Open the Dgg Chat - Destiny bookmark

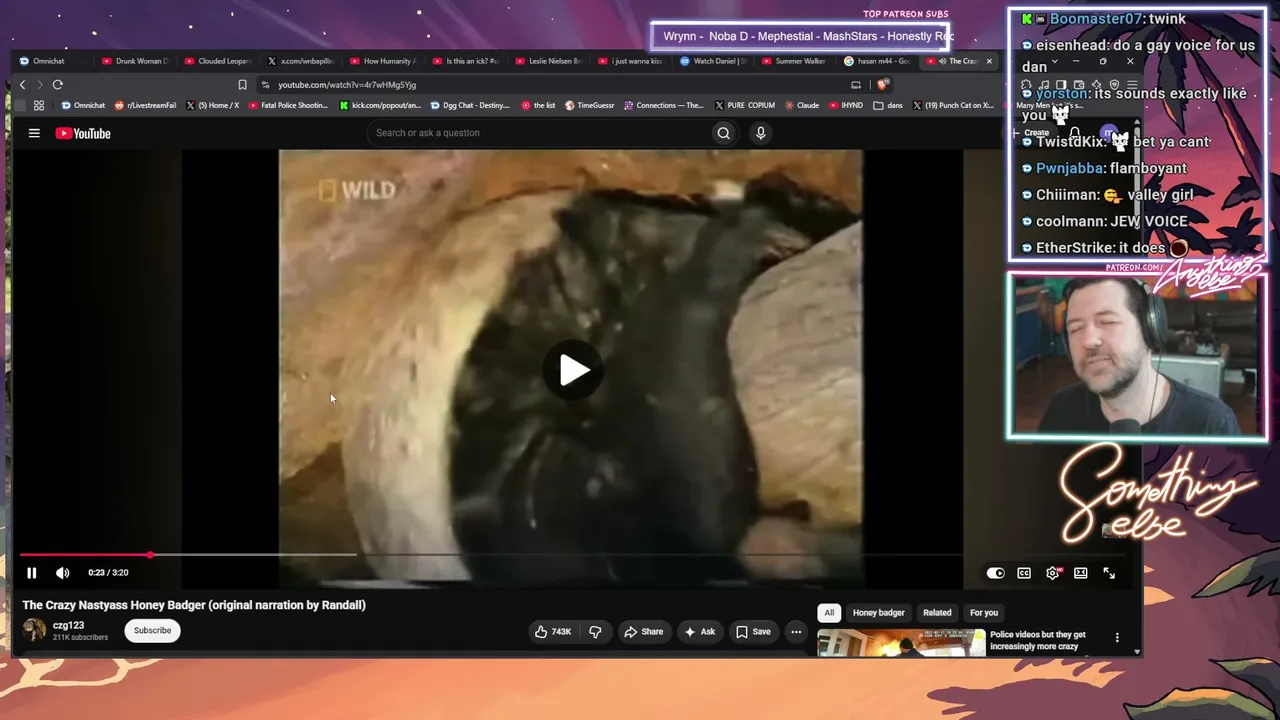tap(470, 105)
